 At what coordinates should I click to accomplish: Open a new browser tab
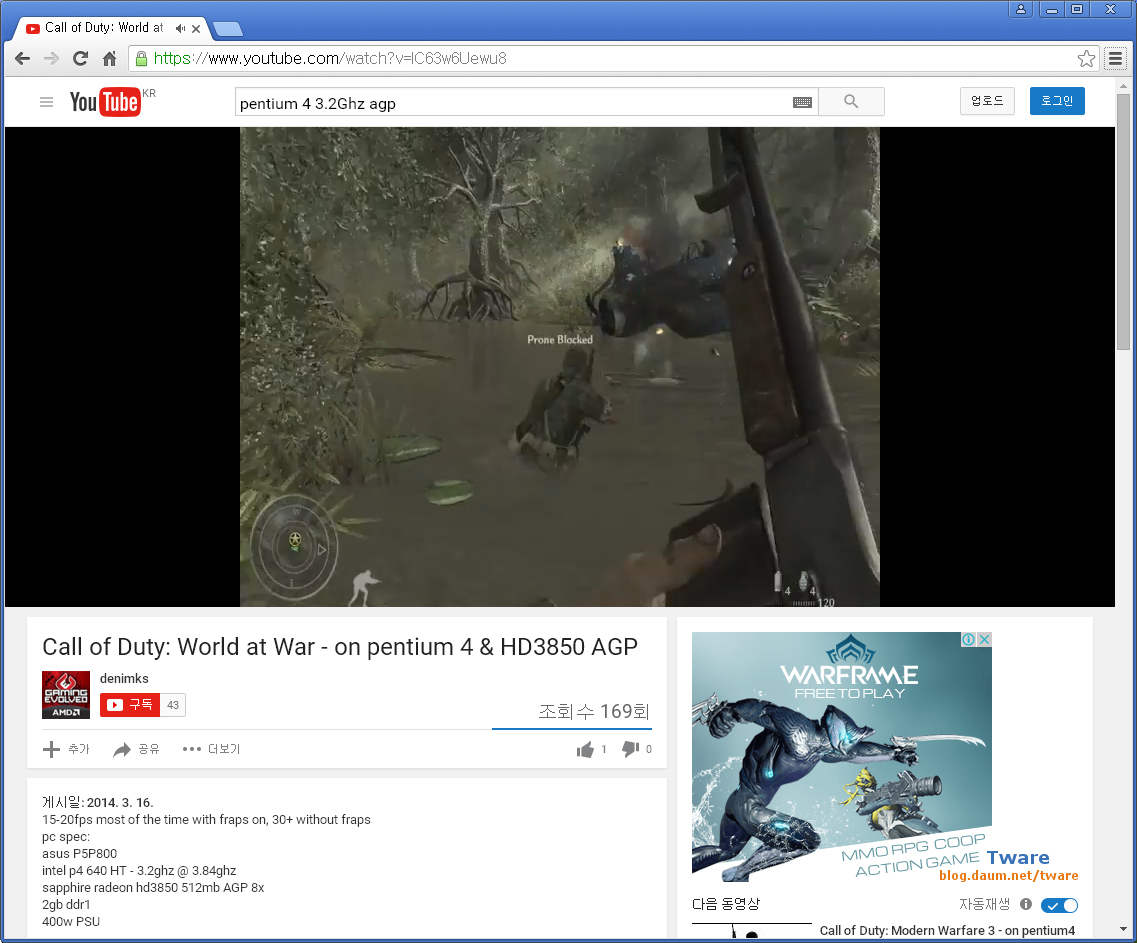click(x=228, y=29)
